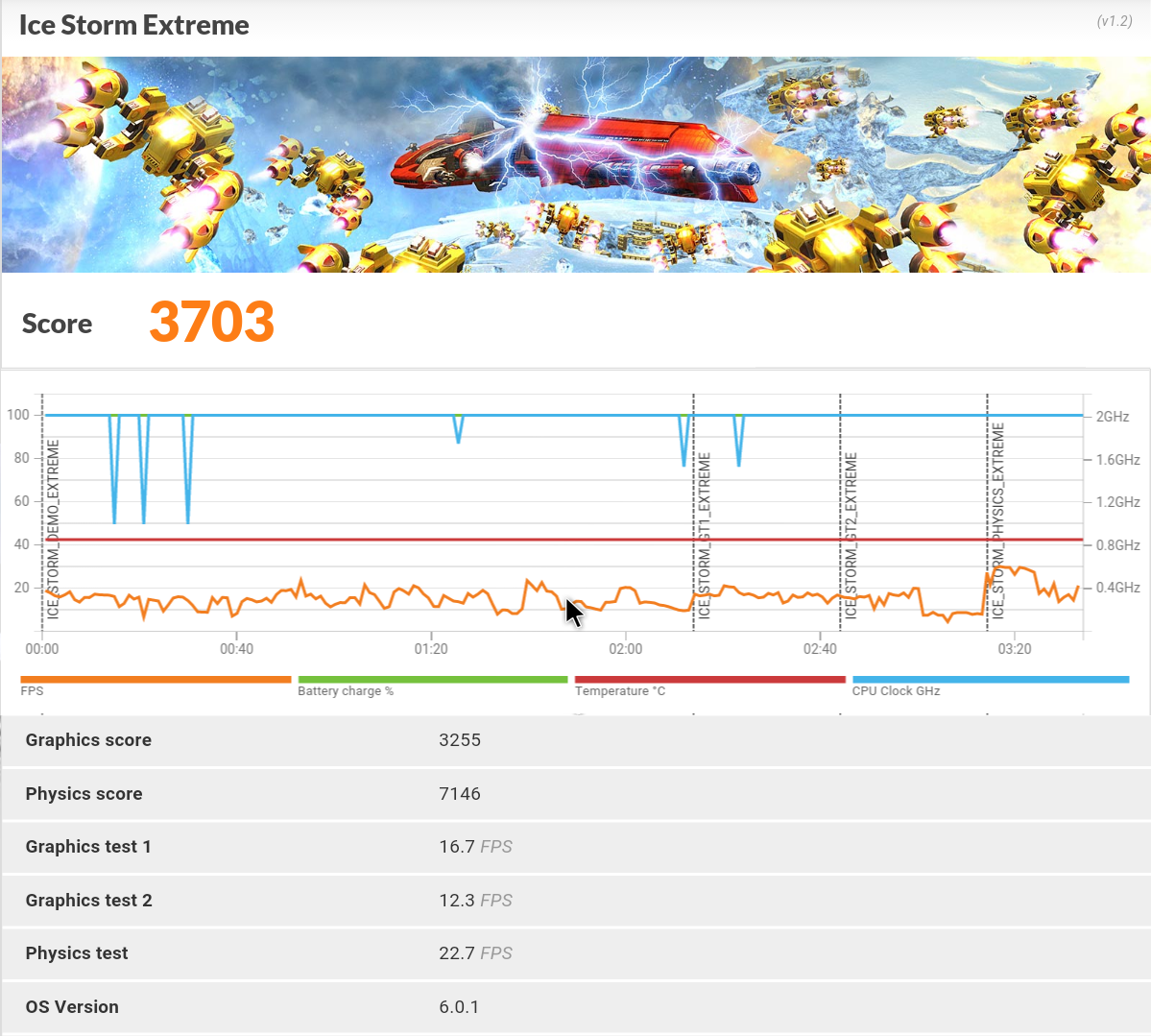
Task: Select the "12.3 FPS" result value
Action: tap(476, 901)
